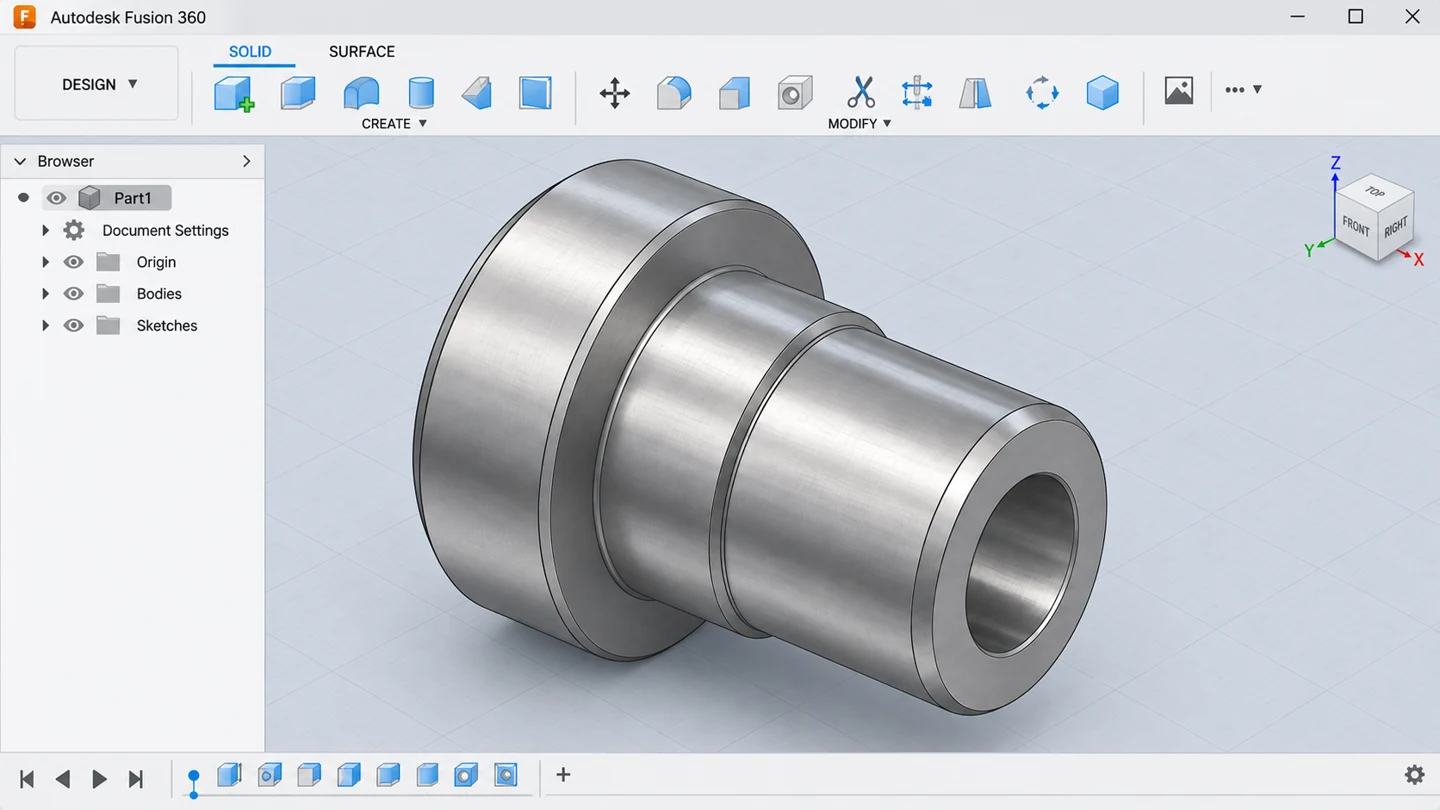
Task: Click the New Component icon with green plus
Action: click(x=234, y=93)
